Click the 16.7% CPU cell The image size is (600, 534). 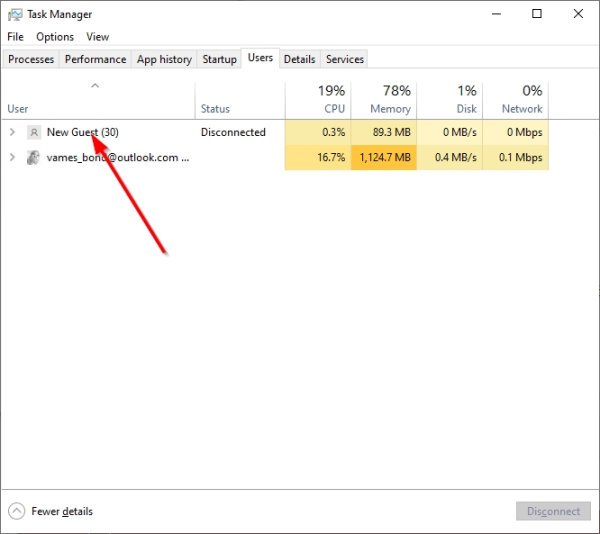(318, 157)
